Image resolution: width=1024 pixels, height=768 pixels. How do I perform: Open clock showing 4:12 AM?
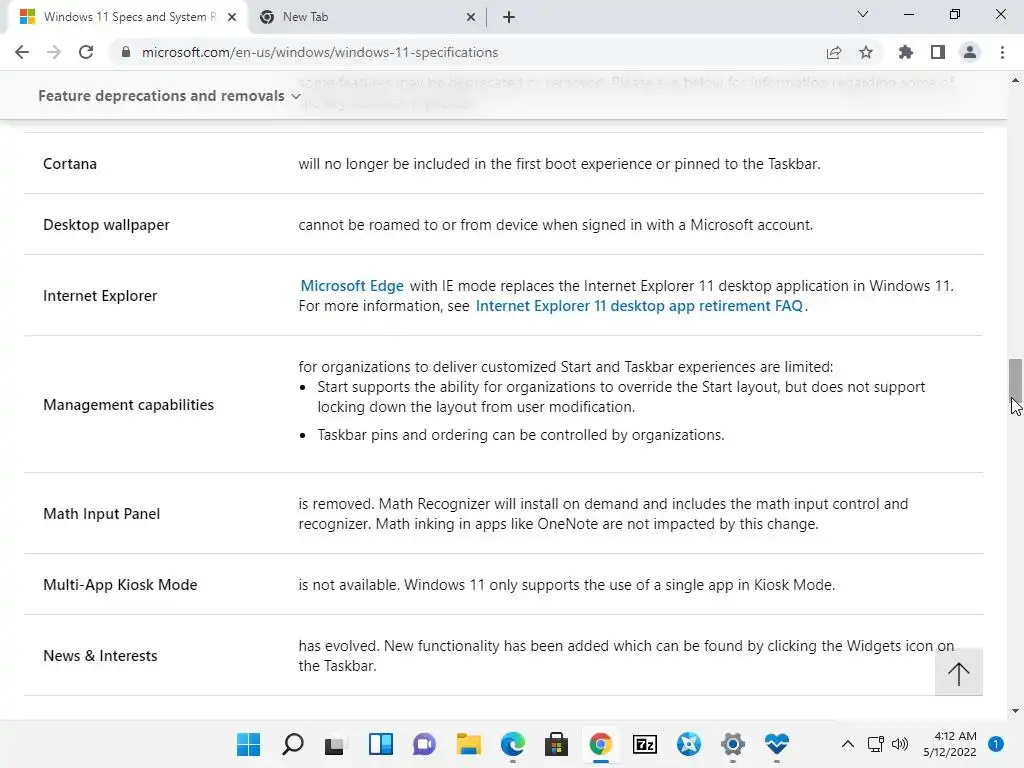pos(950,744)
